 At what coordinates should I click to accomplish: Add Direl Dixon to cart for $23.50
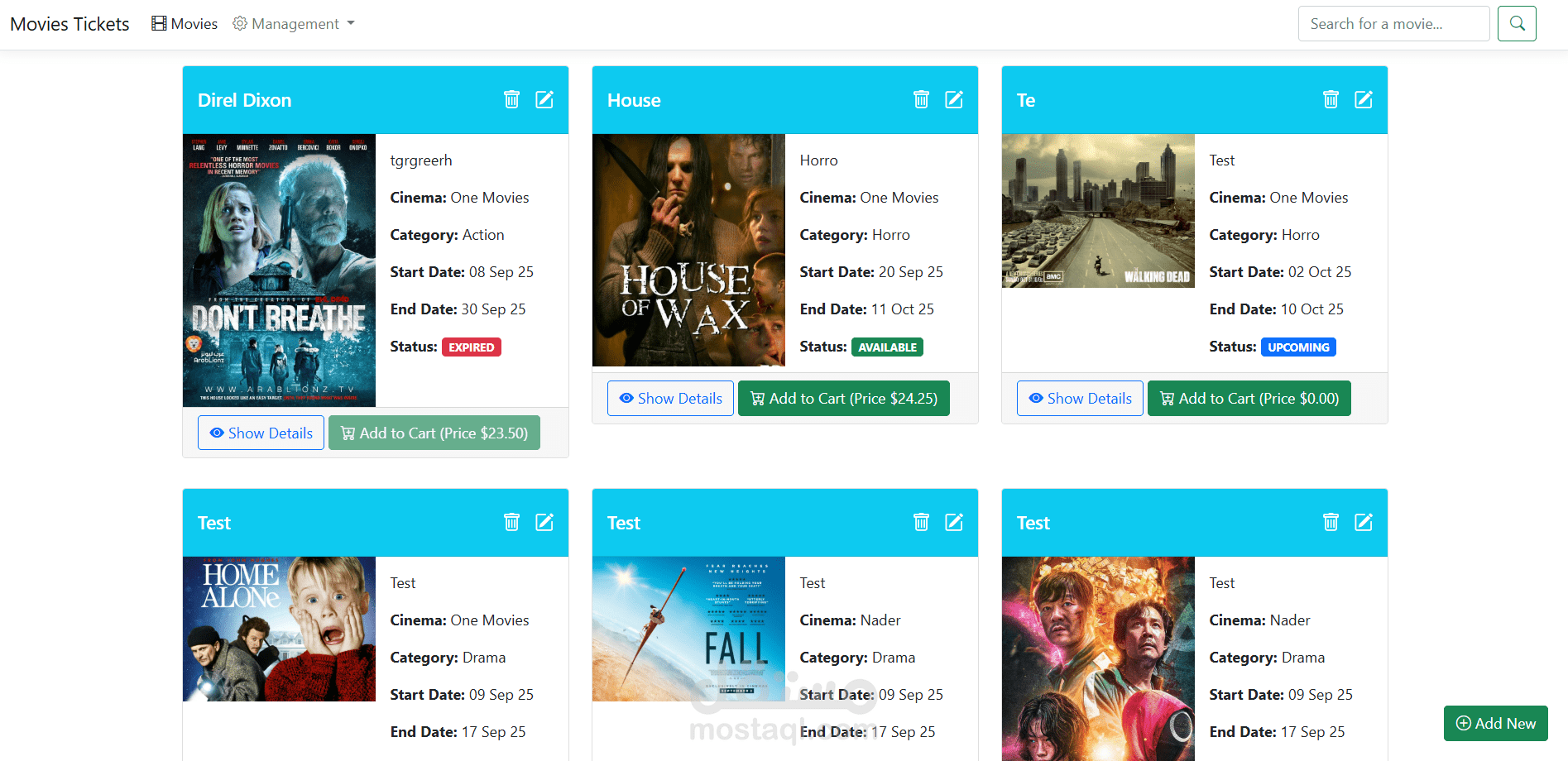[434, 433]
